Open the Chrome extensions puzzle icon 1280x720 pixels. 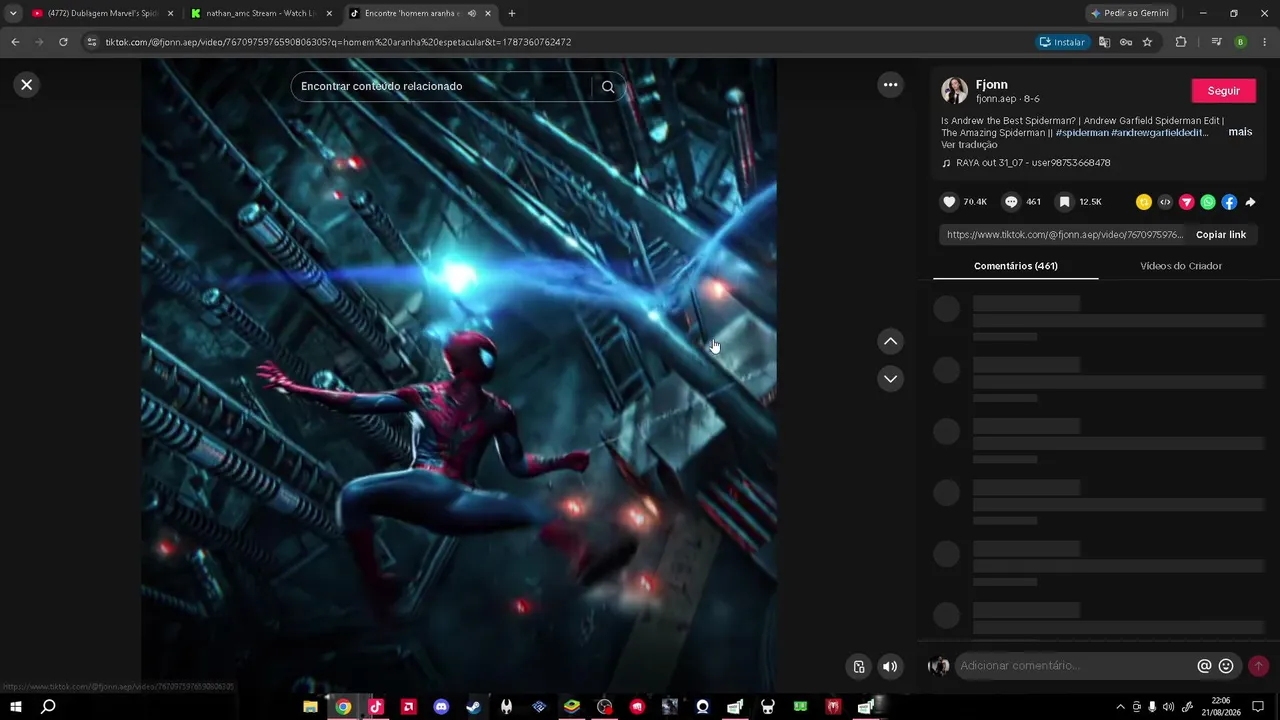(x=1181, y=42)
